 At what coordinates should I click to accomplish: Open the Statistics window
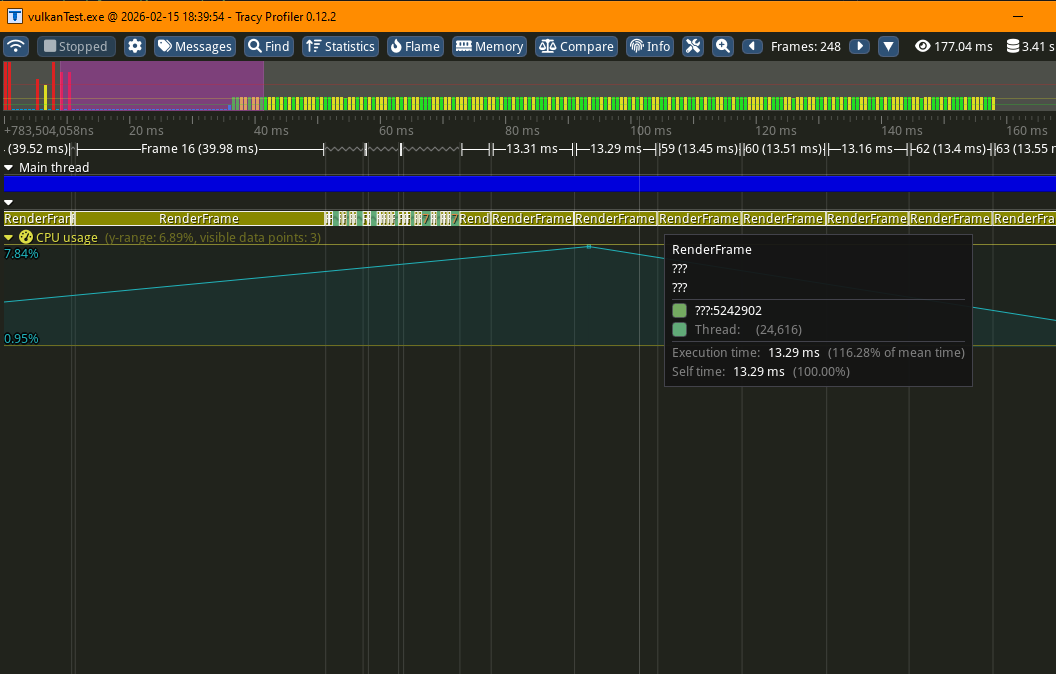coord(340,46)
